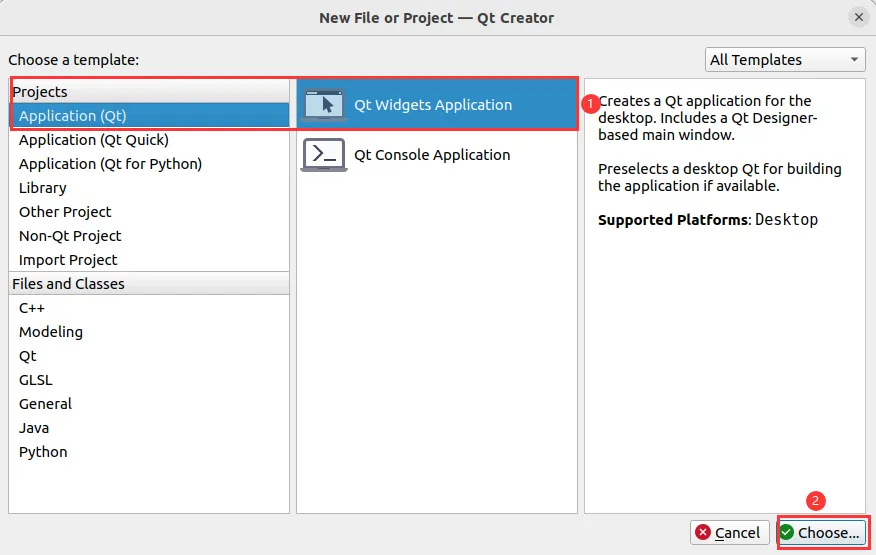Viewport: 876px width, 555px height.
Task: Open the All Templates dropdown
Action: click(x=785, y=59)
